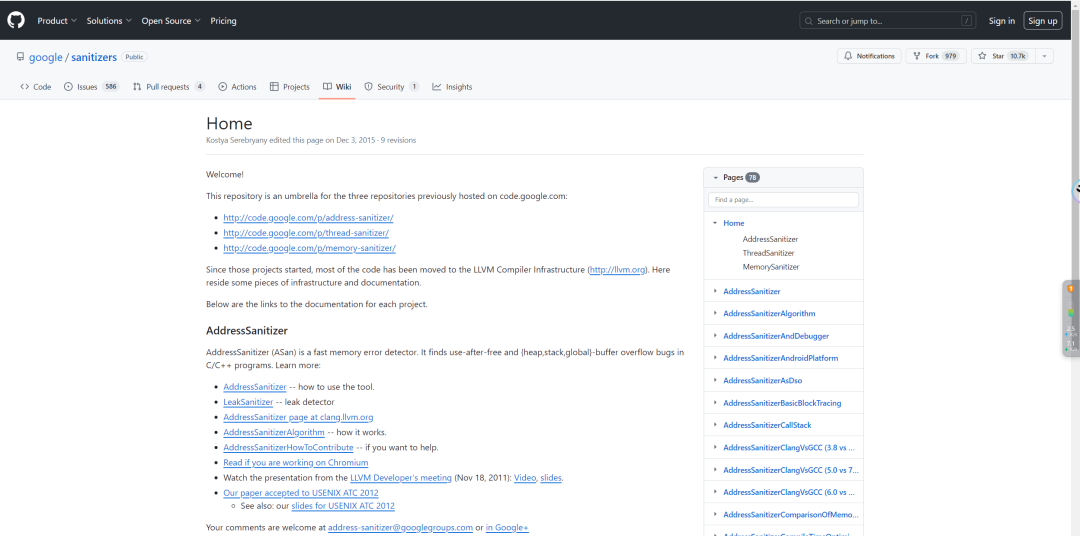Open AddressSanitizerClangVsGCC (5.0 vs 7 page
The image size is (1080, 536).
pos(791,470)
